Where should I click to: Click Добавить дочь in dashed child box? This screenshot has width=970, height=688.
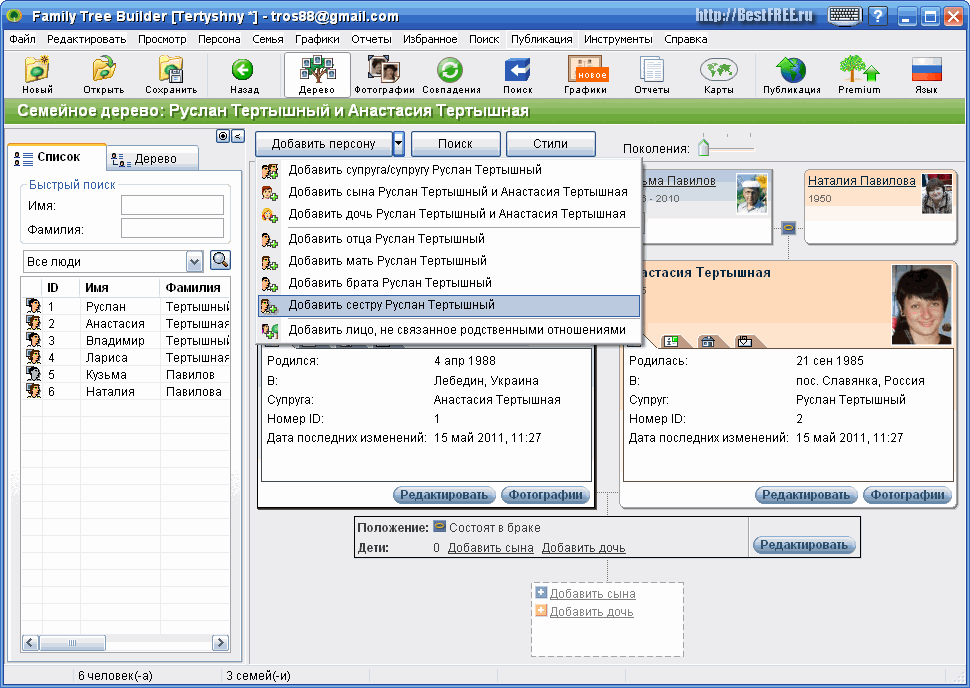(591, 612)
